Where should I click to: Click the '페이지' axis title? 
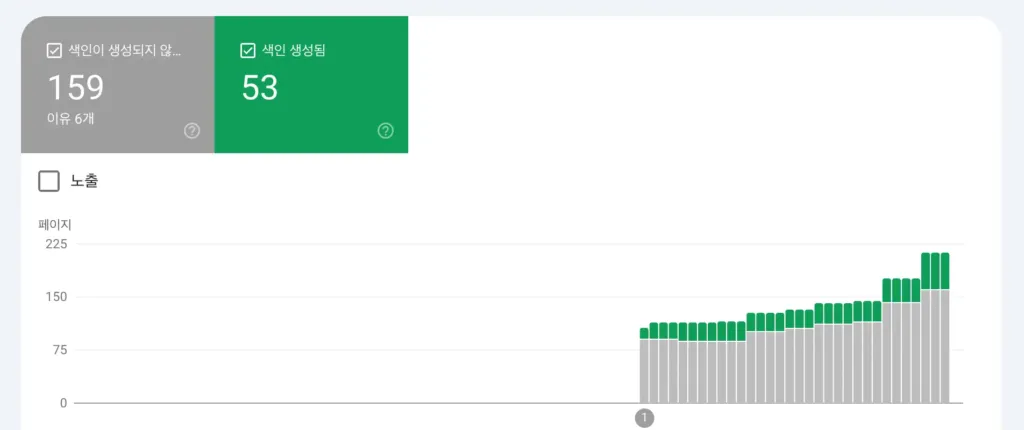click(54, 225)
